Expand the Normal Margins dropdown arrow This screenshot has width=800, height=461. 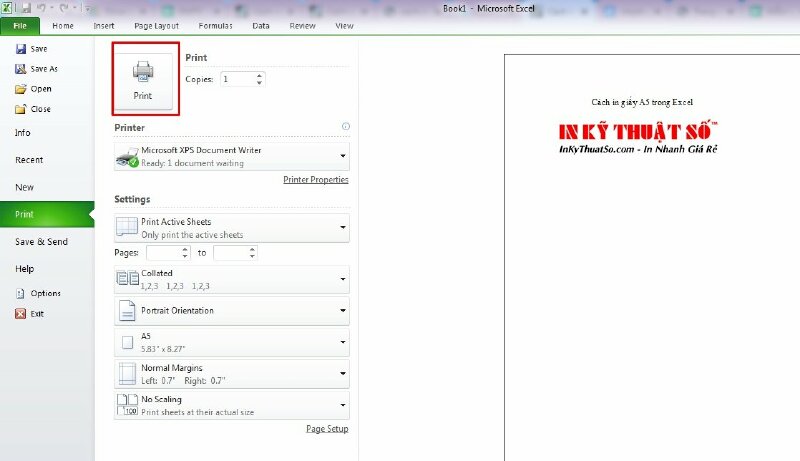343,374
